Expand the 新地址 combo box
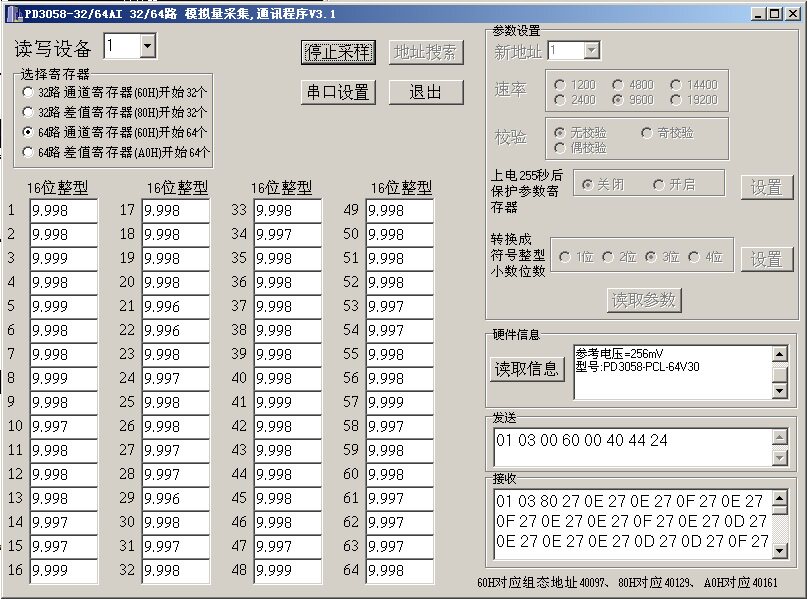 591,50
